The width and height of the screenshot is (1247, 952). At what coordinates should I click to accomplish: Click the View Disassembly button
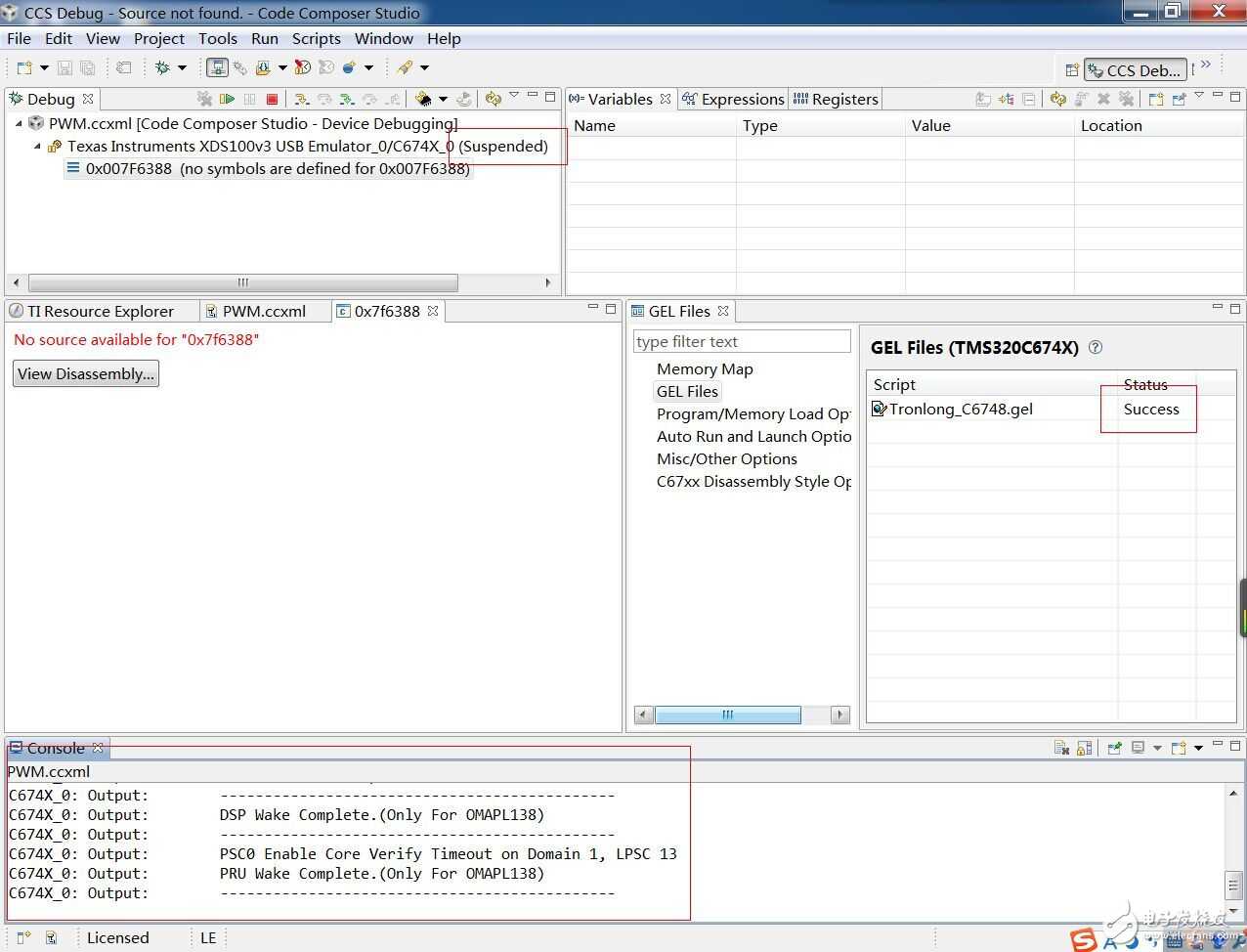click(86, 373)
